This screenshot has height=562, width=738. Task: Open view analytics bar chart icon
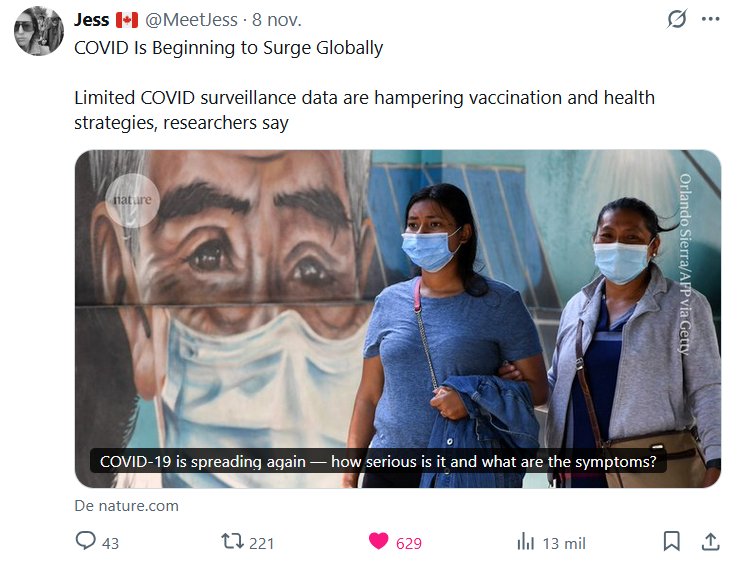point(526,542)
